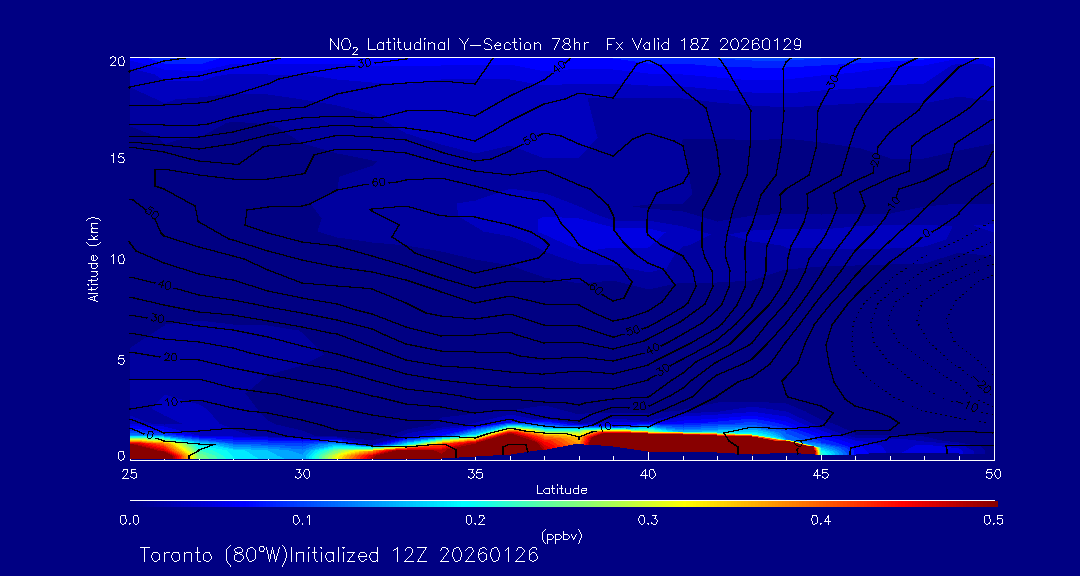Click the 20 altitude tick label
The height and width of the screenshot is (576, 1080).
click(x=117, y=61)
